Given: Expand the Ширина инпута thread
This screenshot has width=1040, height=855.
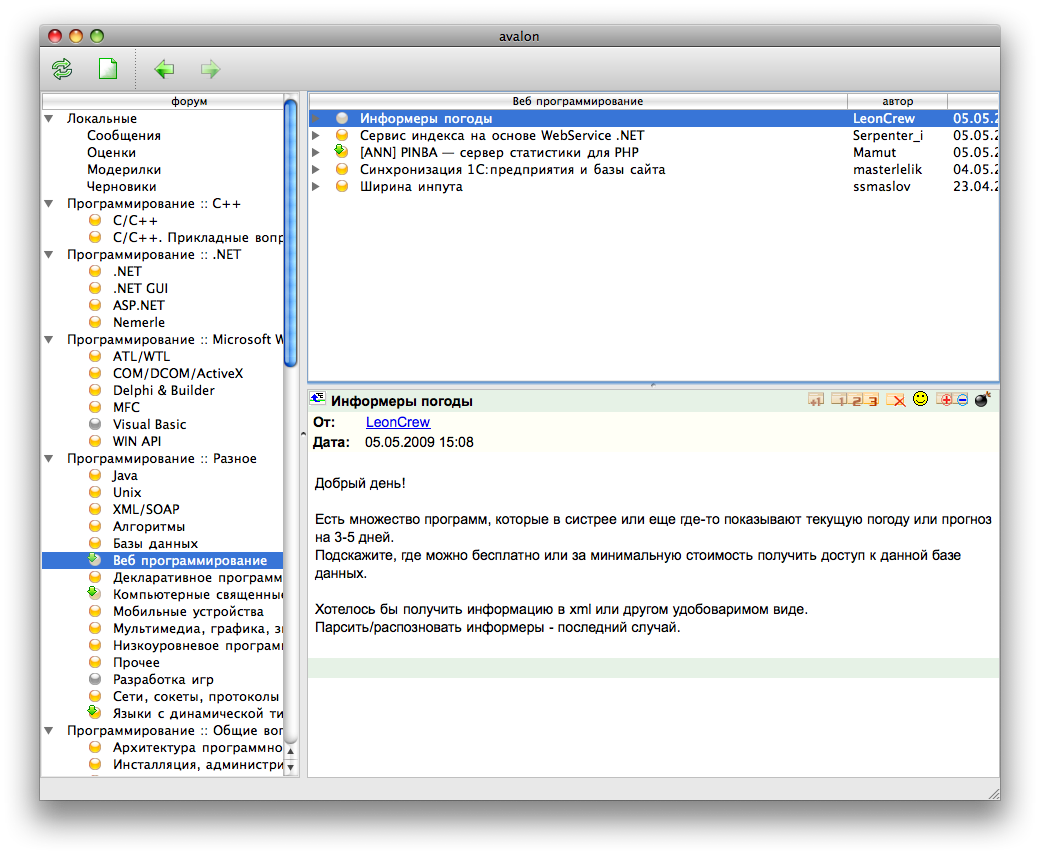Looking at the screenshot, I should coord(316,187).
